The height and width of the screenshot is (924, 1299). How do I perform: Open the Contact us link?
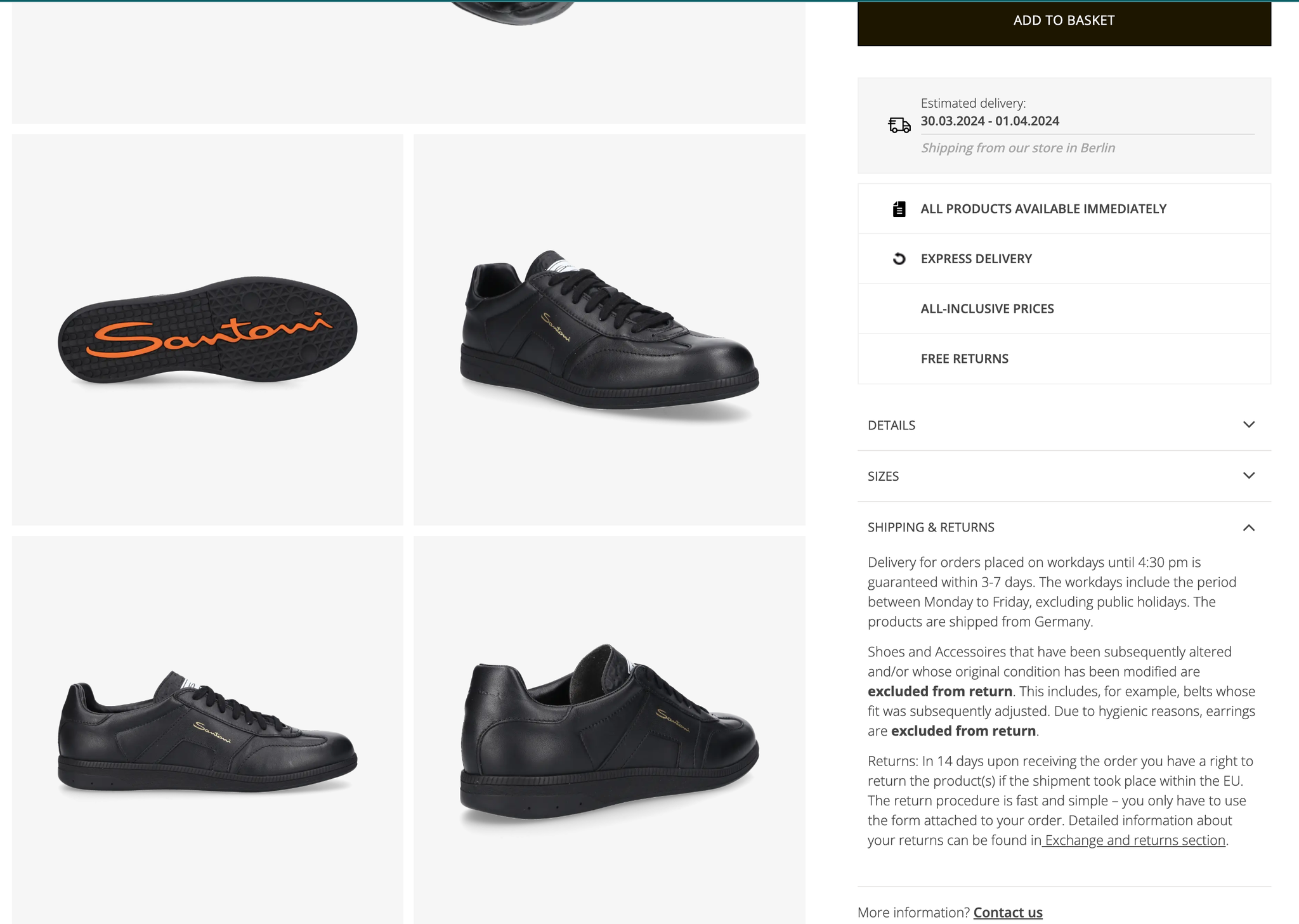point(1008,913)
